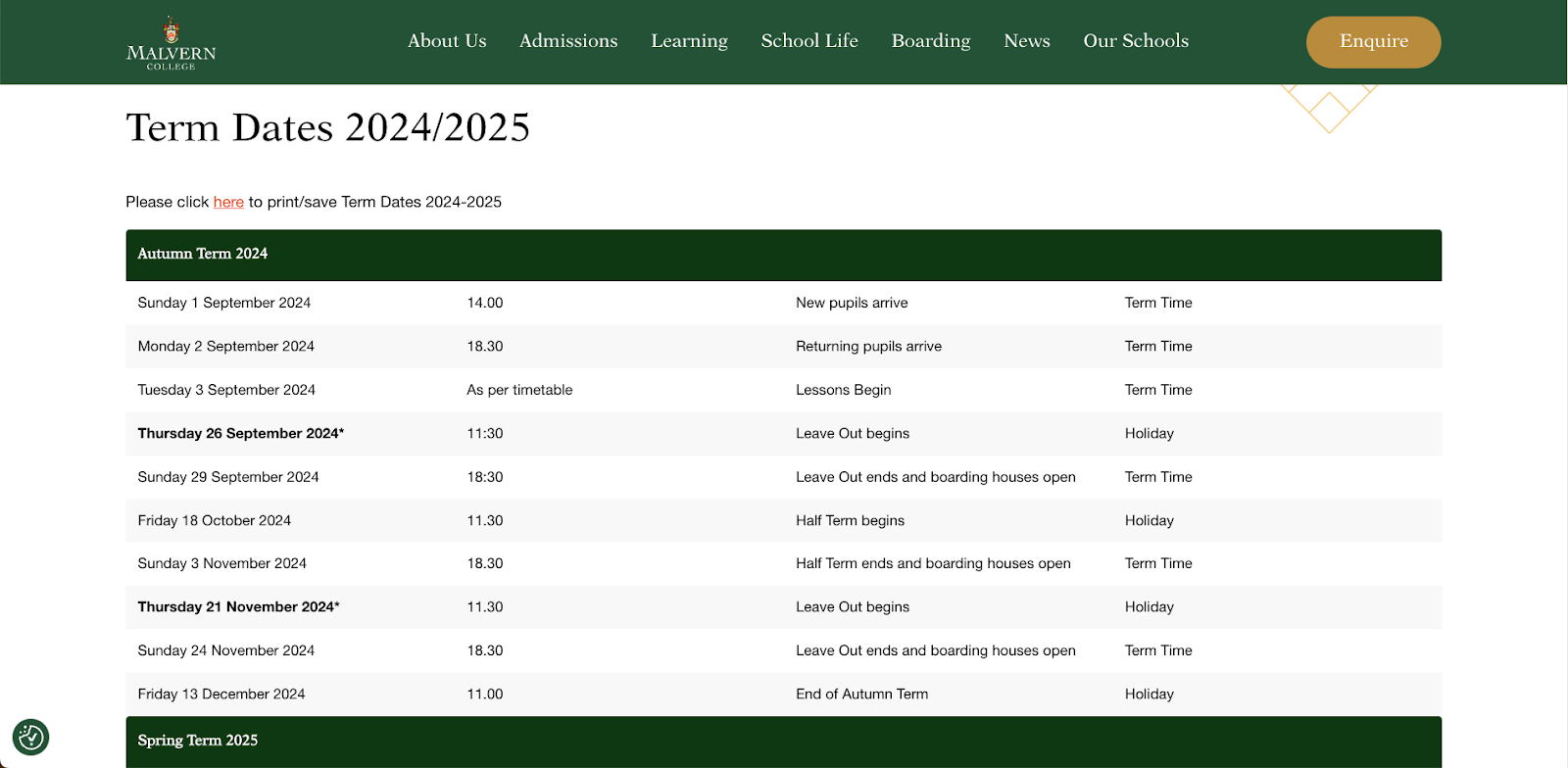This screenshot has height=768, width=1568.
Task: Click the Malvern College logo
Action: [x=171, y=43]
